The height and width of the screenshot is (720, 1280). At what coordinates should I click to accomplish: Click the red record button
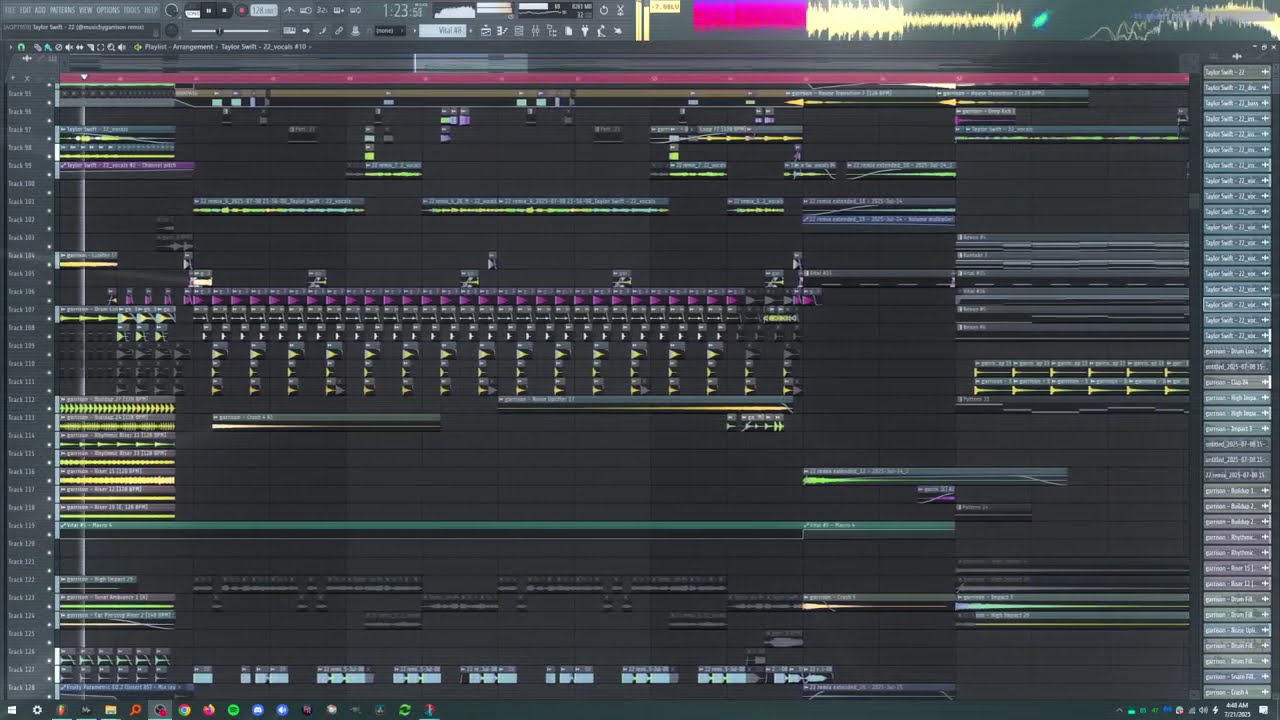click(241, 10)
